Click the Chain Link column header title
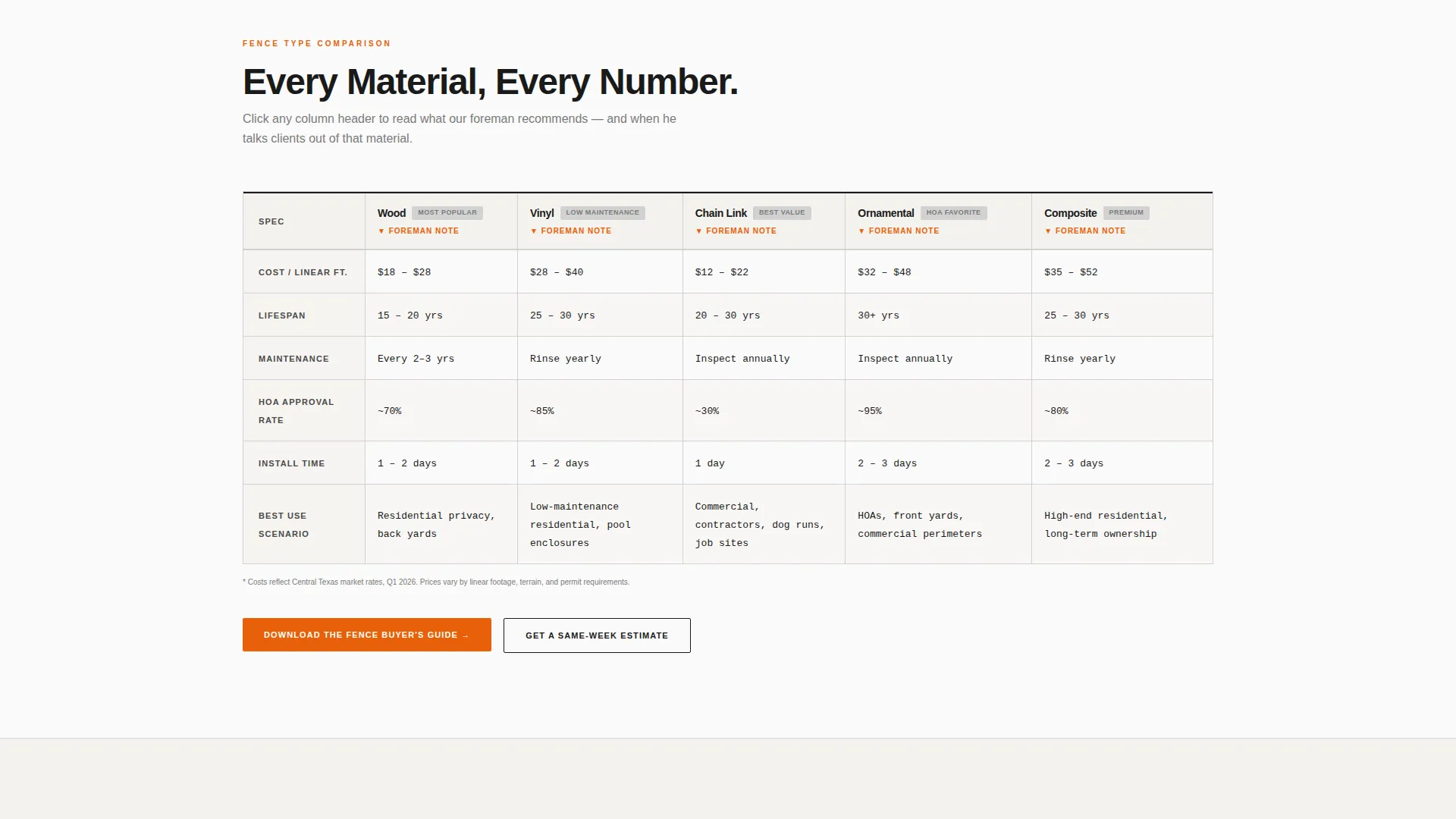This screenshot has width=1456, height=819. pos(720,213)
